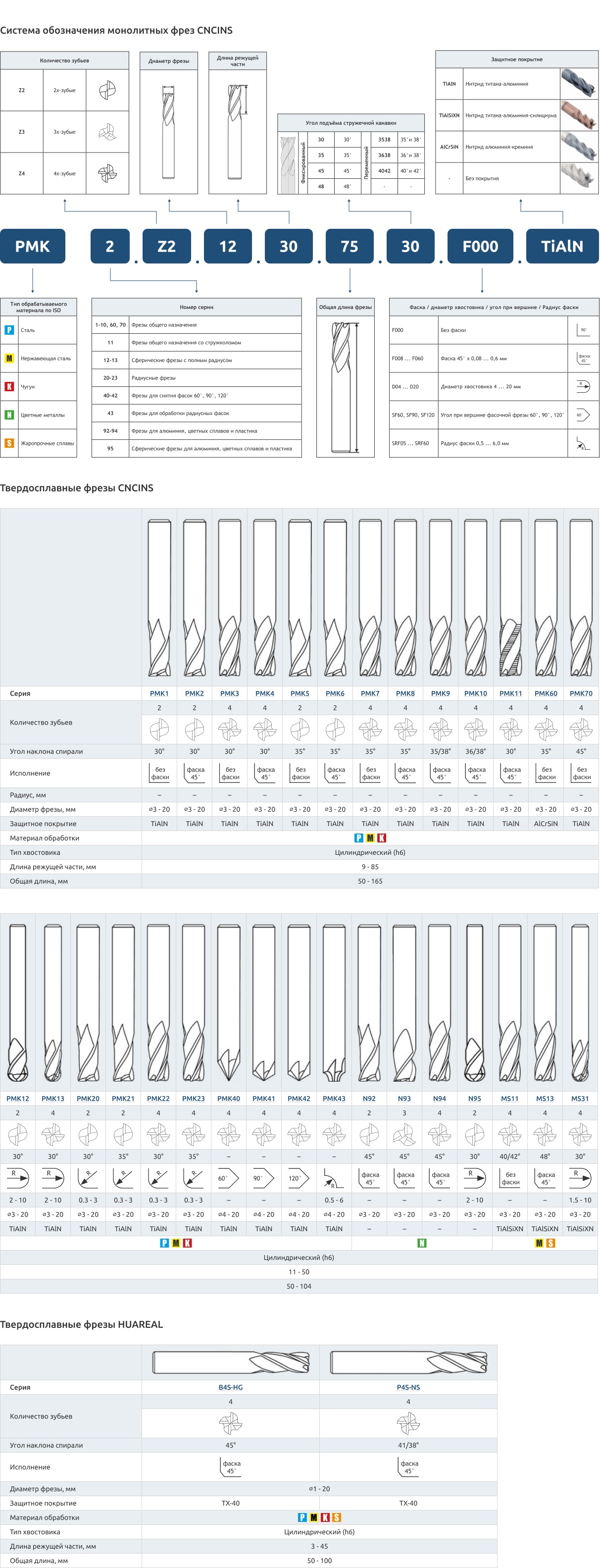Click the 9 - 85 cutting length value
The image size is (600, 1568).
370,867
